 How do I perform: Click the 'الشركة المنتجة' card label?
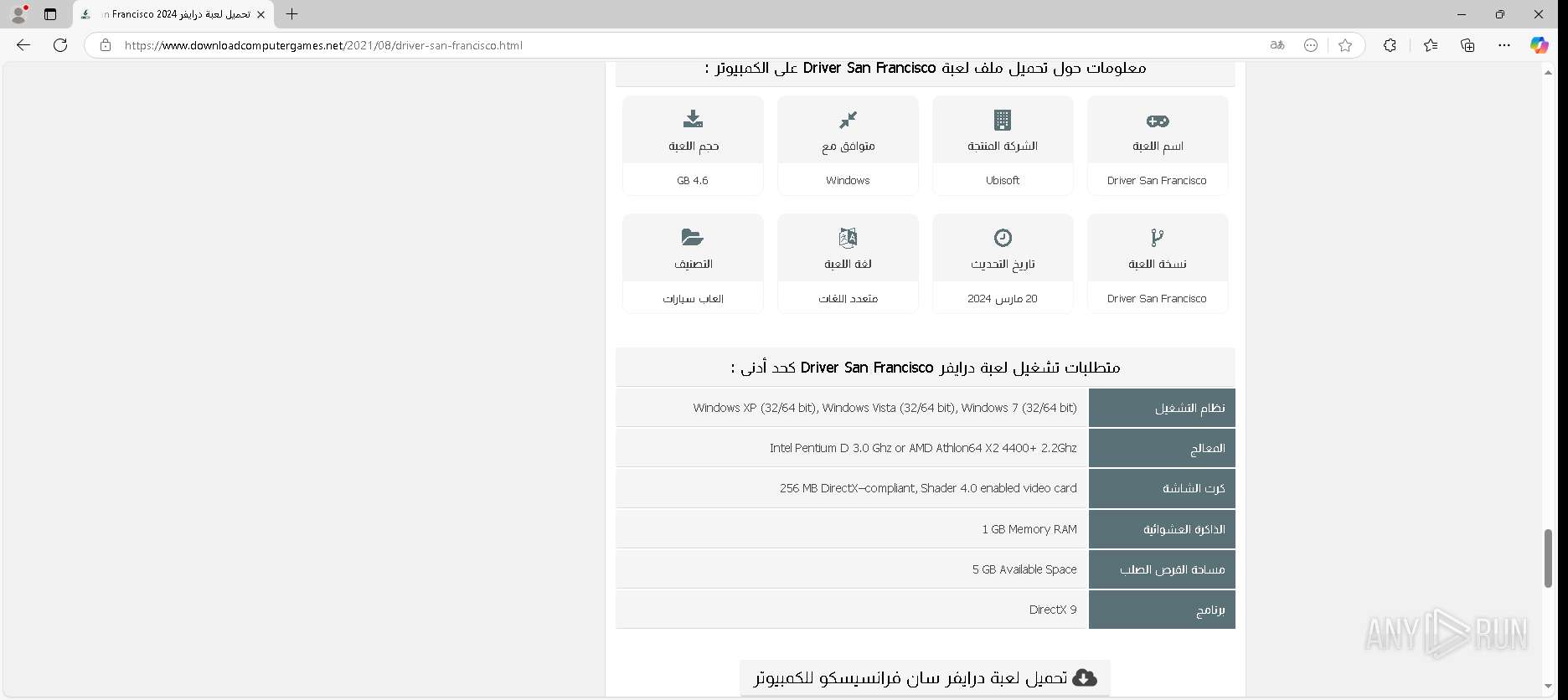pyautogui.click(x=1003, y=146)
